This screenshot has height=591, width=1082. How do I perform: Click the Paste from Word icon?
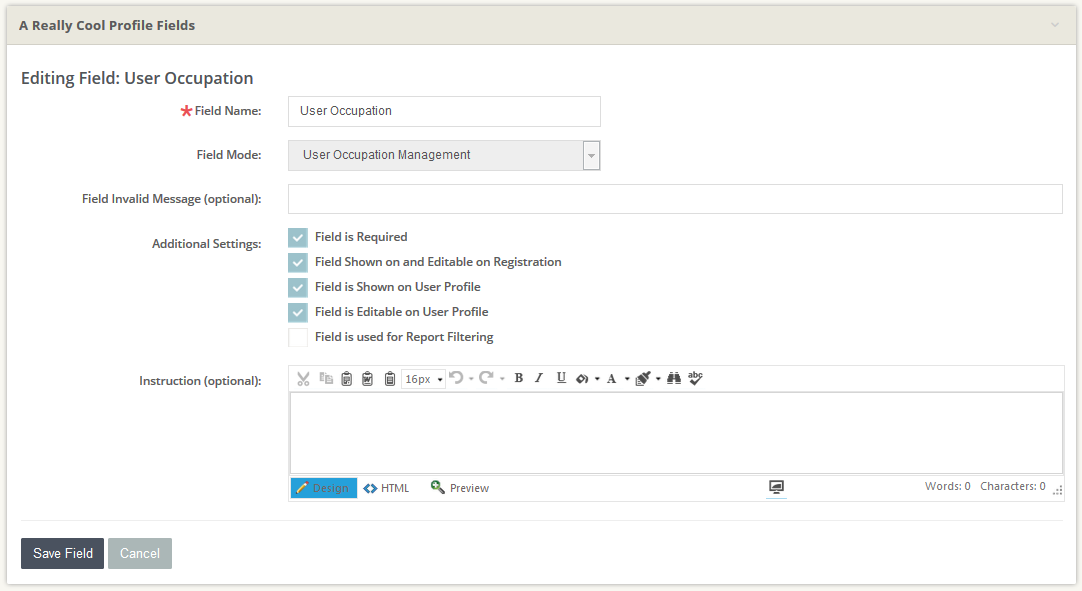tap(368, 379)
